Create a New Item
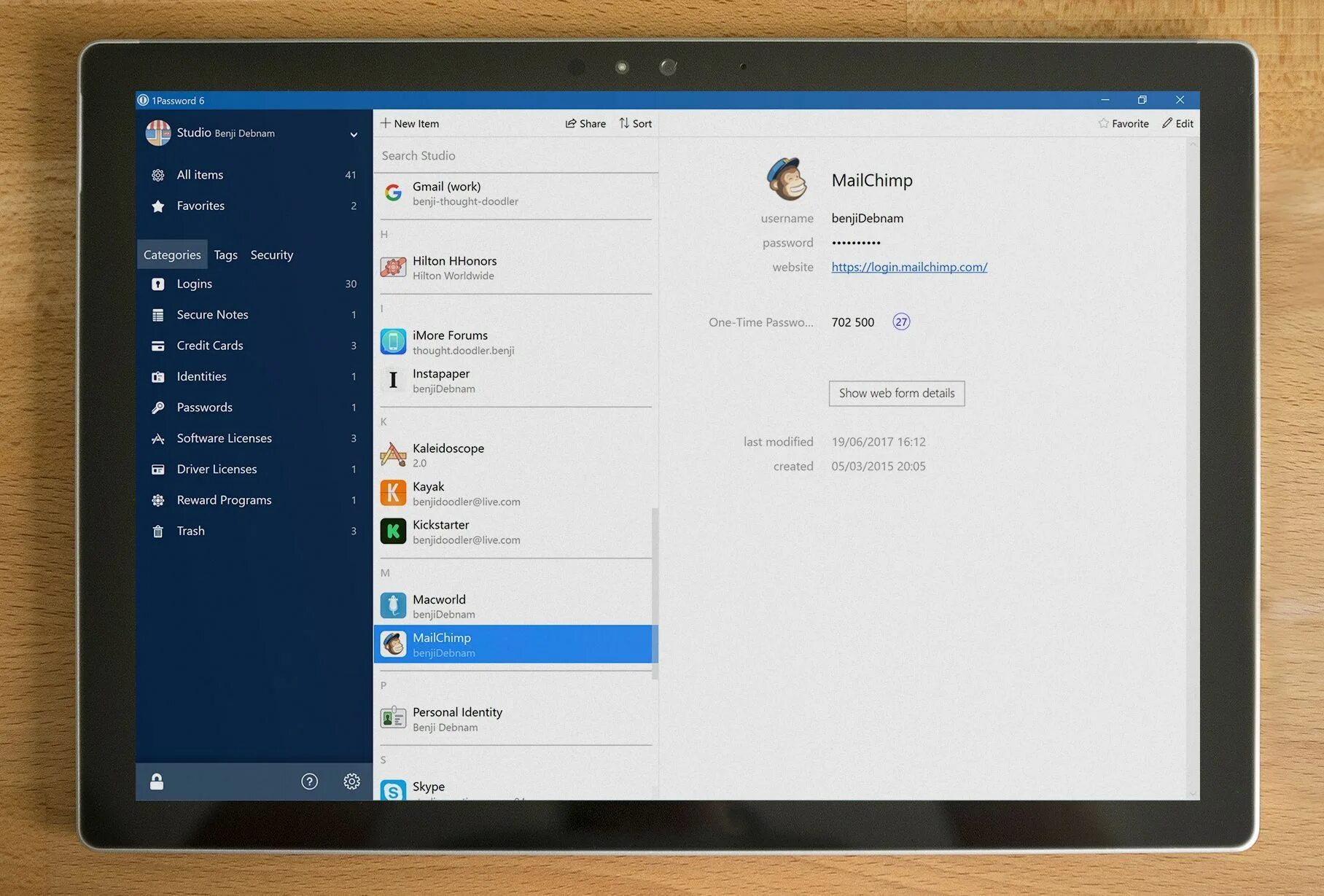The height and width of the screenshot is (896, 1324). [x=410, y=123]
